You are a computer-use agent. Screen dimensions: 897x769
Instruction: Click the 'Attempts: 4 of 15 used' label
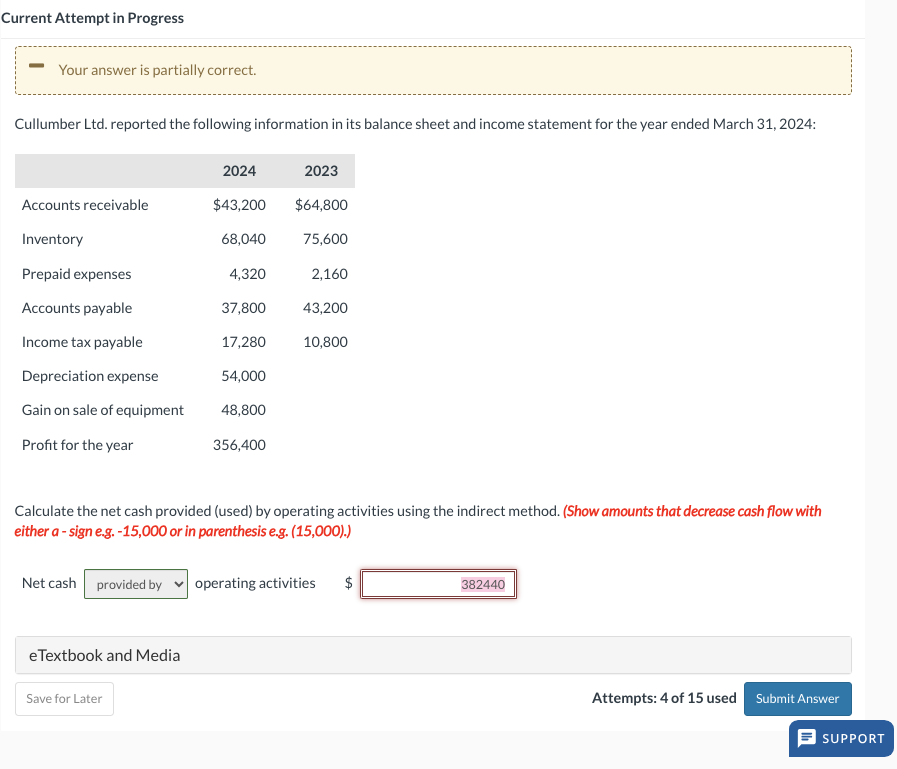664,698
